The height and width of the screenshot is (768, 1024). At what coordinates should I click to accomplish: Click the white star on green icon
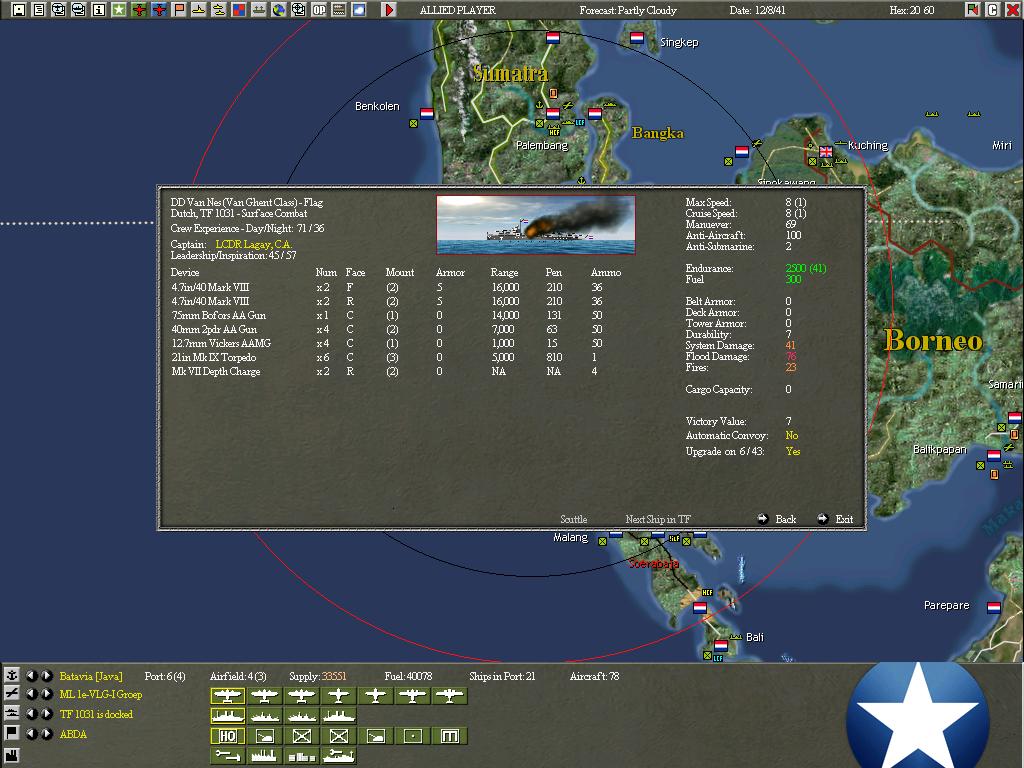click(119, 10)
